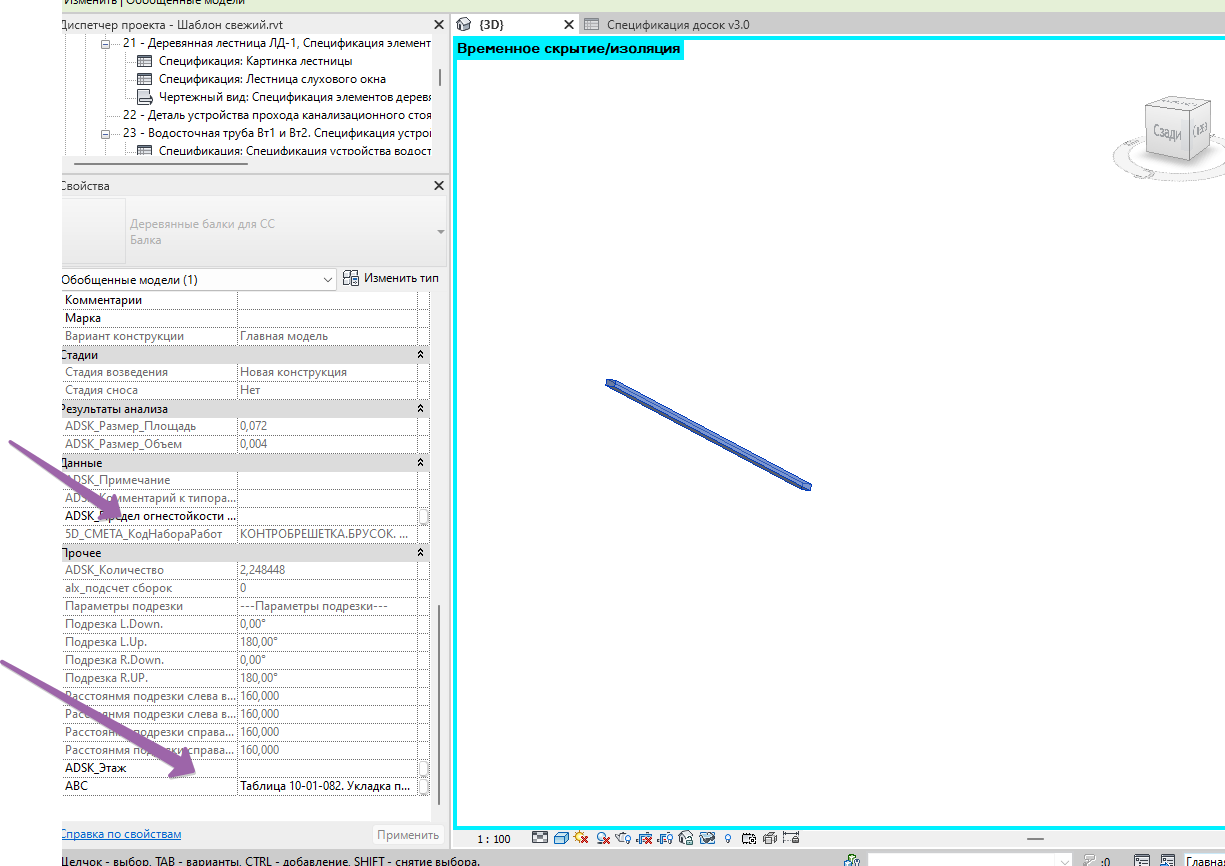Open Спецификация устройства водост item
1225x866 pixels.
[294, 151]
